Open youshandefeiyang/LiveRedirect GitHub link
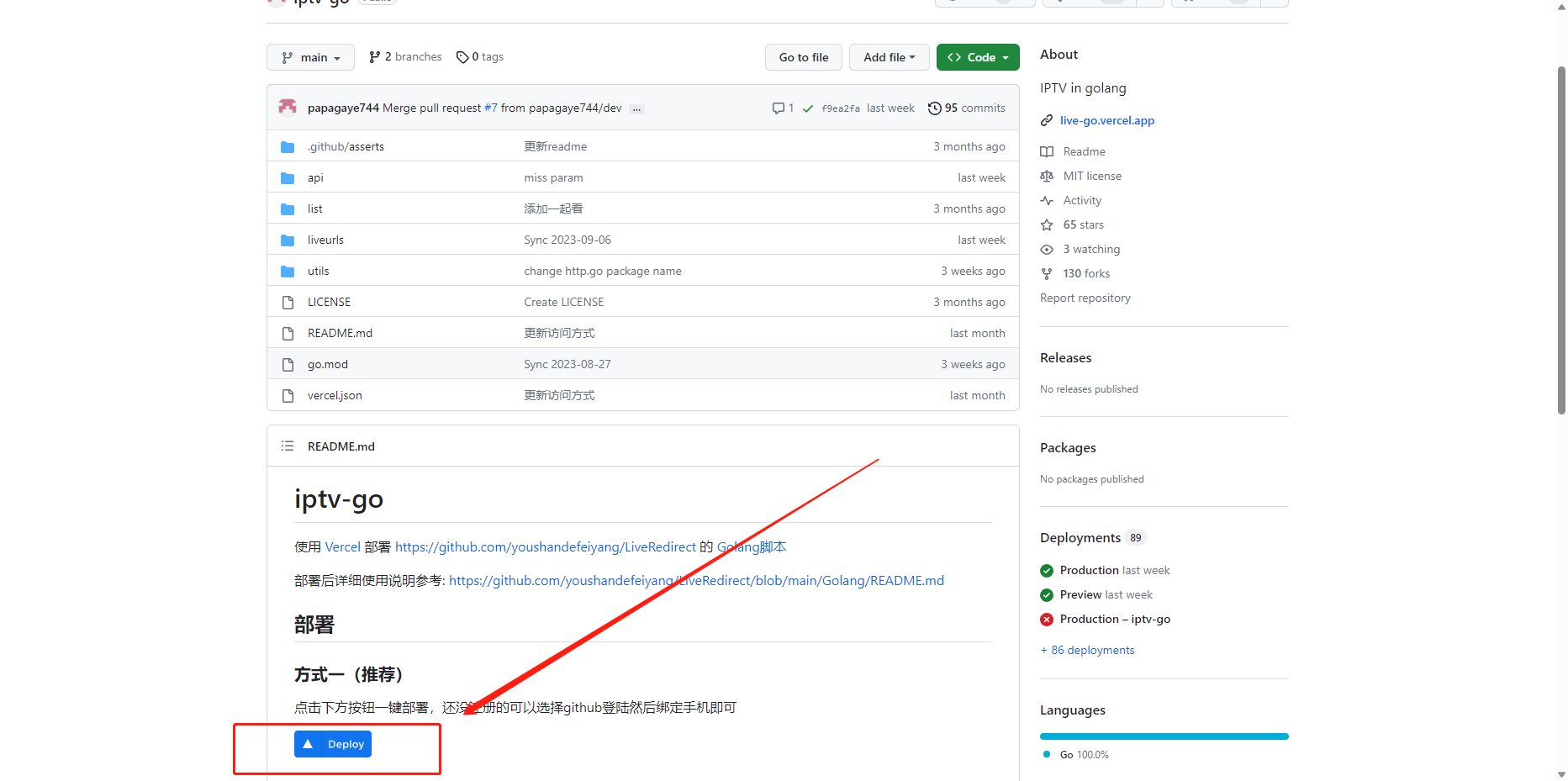Viewport: 1568px width, 781px height. (x=546, y=546)
